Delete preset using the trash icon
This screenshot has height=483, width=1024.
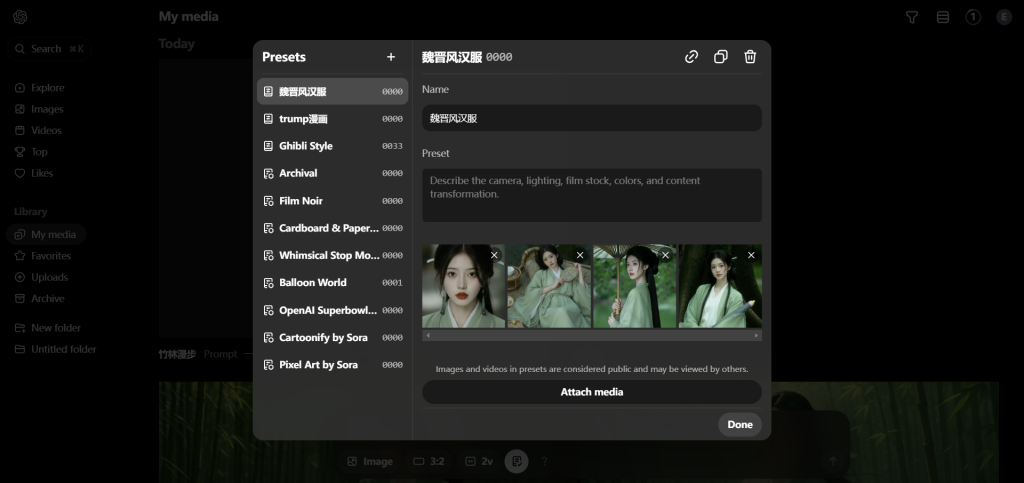pos(750,57)
